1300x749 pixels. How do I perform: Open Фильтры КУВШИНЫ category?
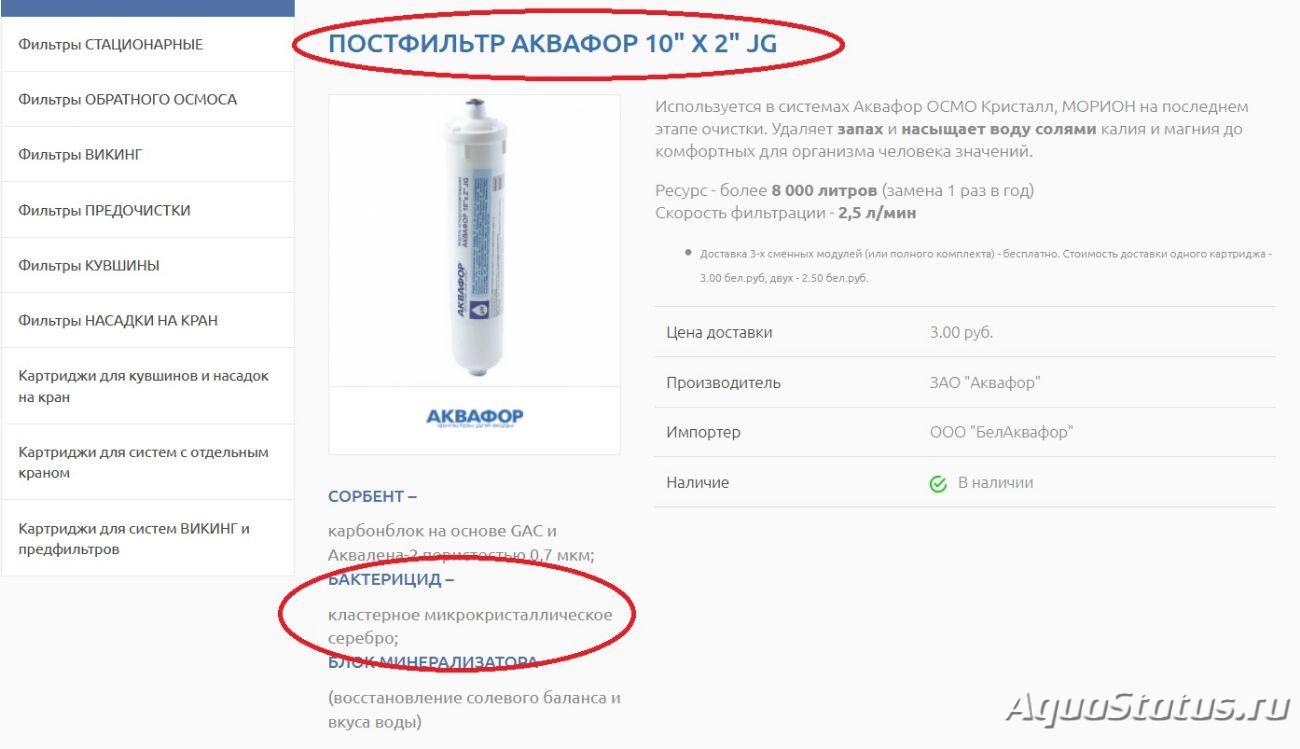click(x=148, y=265)
